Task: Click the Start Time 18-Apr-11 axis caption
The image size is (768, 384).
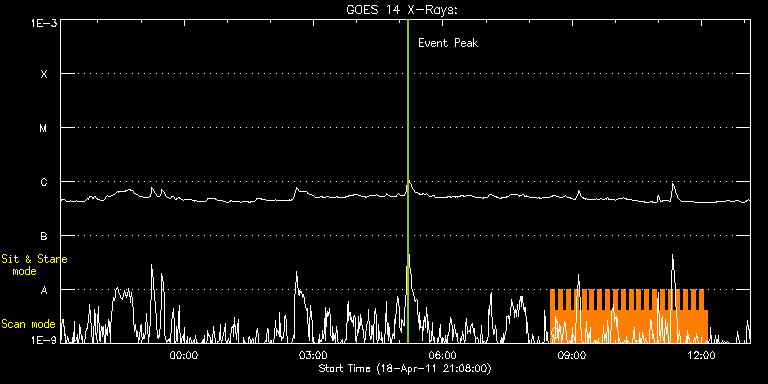Action: click(x=405, y=368)
